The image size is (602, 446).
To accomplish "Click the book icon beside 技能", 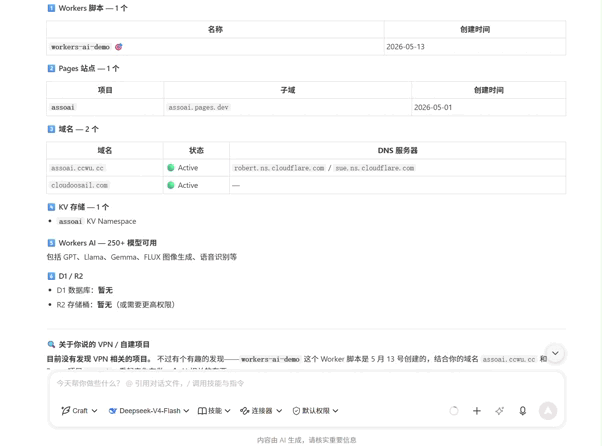I will coord(202,411).
